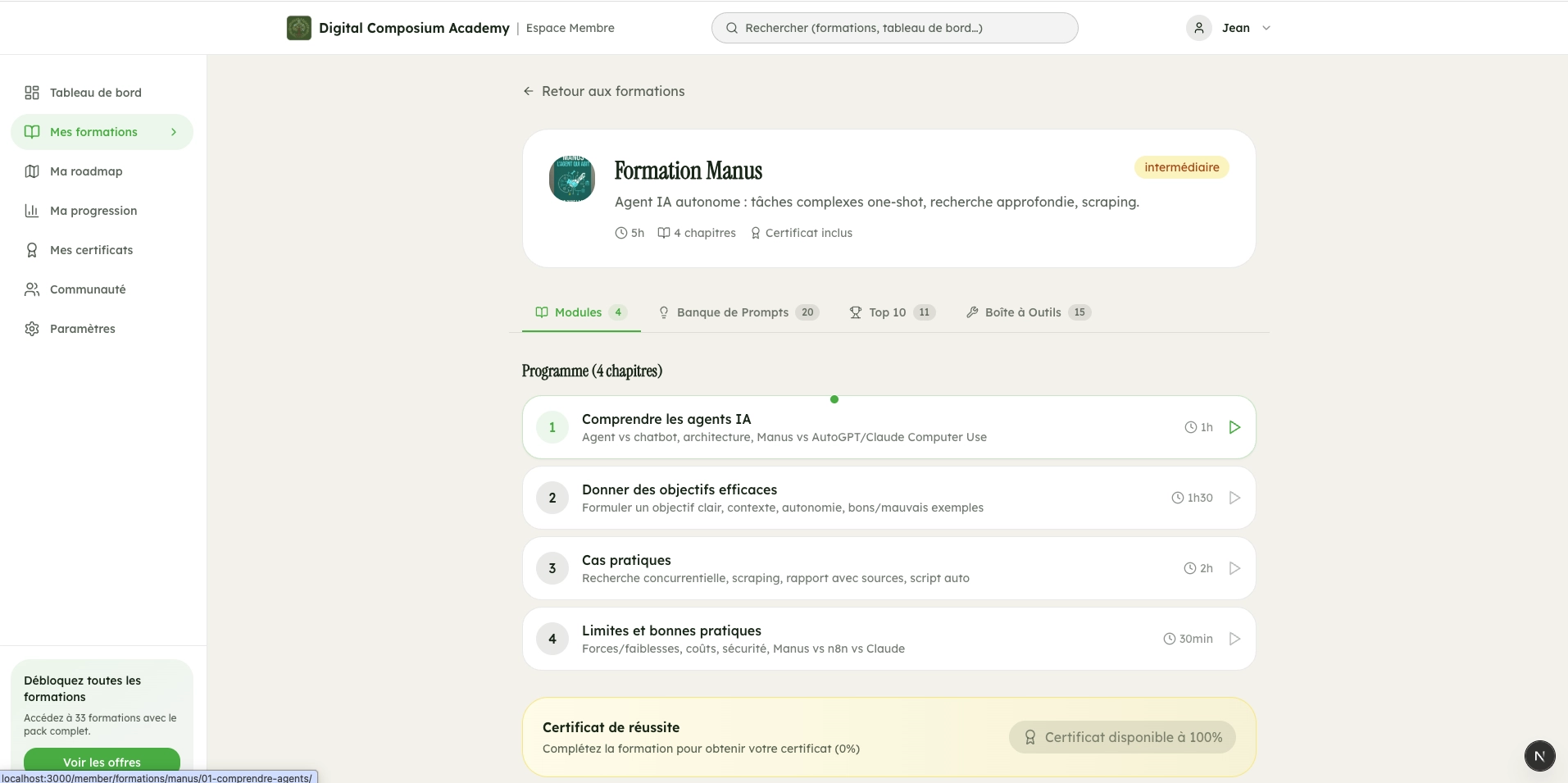
Task: Expand the Mes formations sidebar chevron
Action: (173, 131)
